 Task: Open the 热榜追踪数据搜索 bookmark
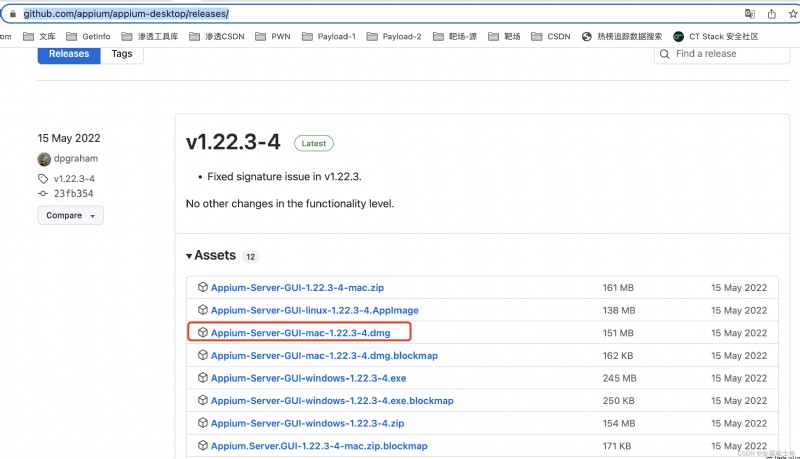click(x=622, y=36)
